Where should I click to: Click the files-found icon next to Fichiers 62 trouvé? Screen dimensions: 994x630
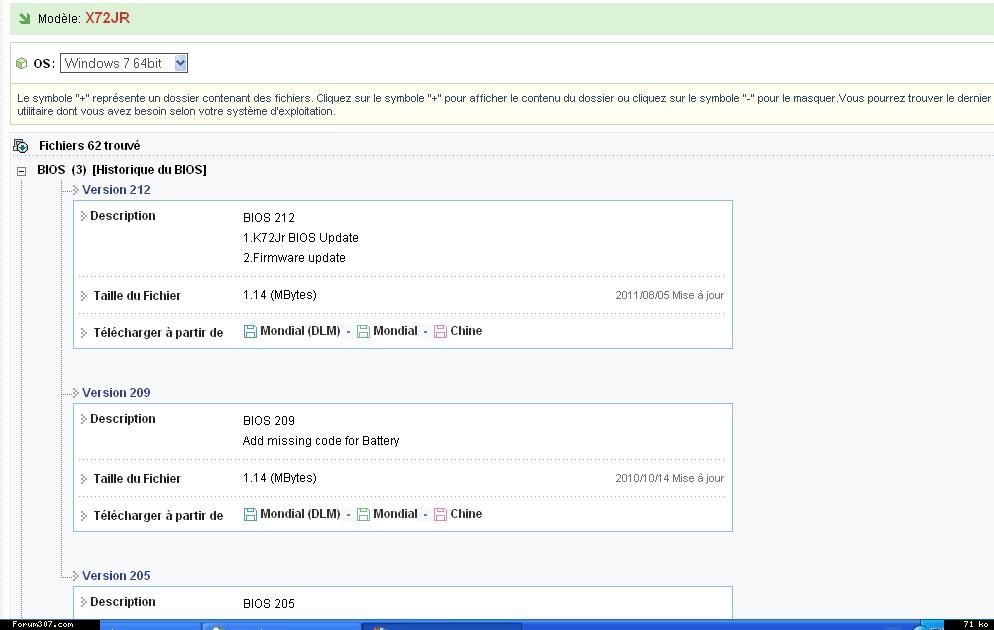click(x=21, y=146)
